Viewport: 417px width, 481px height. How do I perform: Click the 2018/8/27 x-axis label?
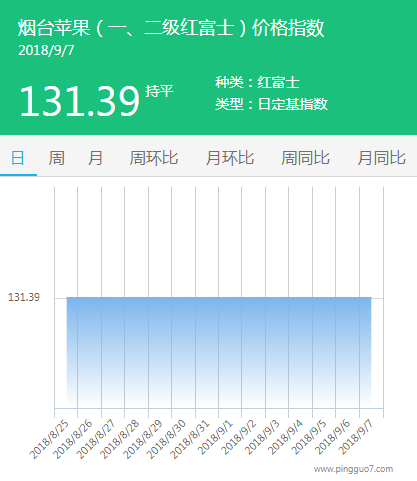(96, 439)
